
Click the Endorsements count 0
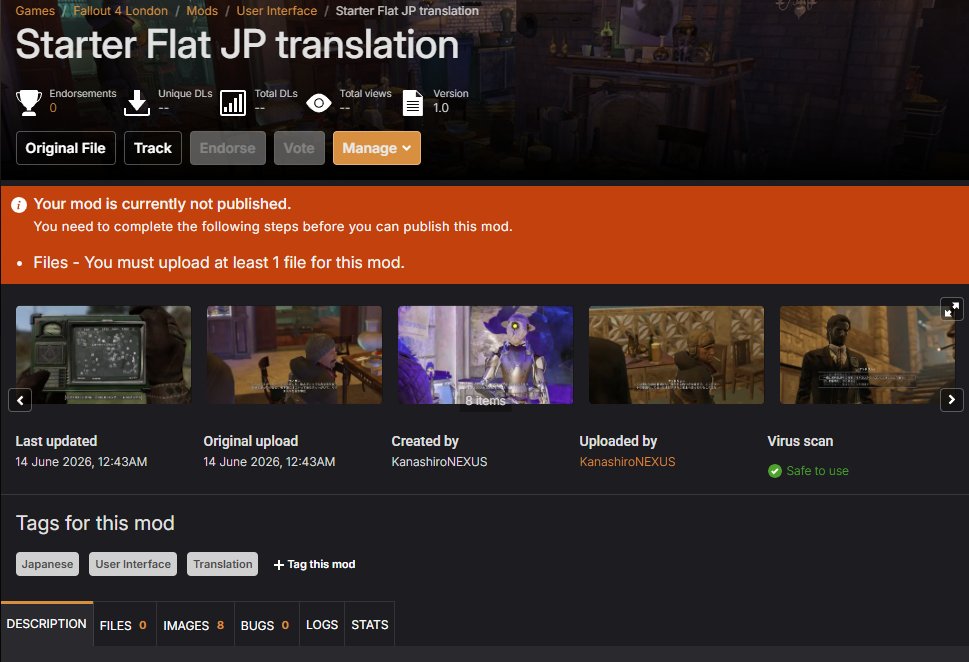coord(53,108)
